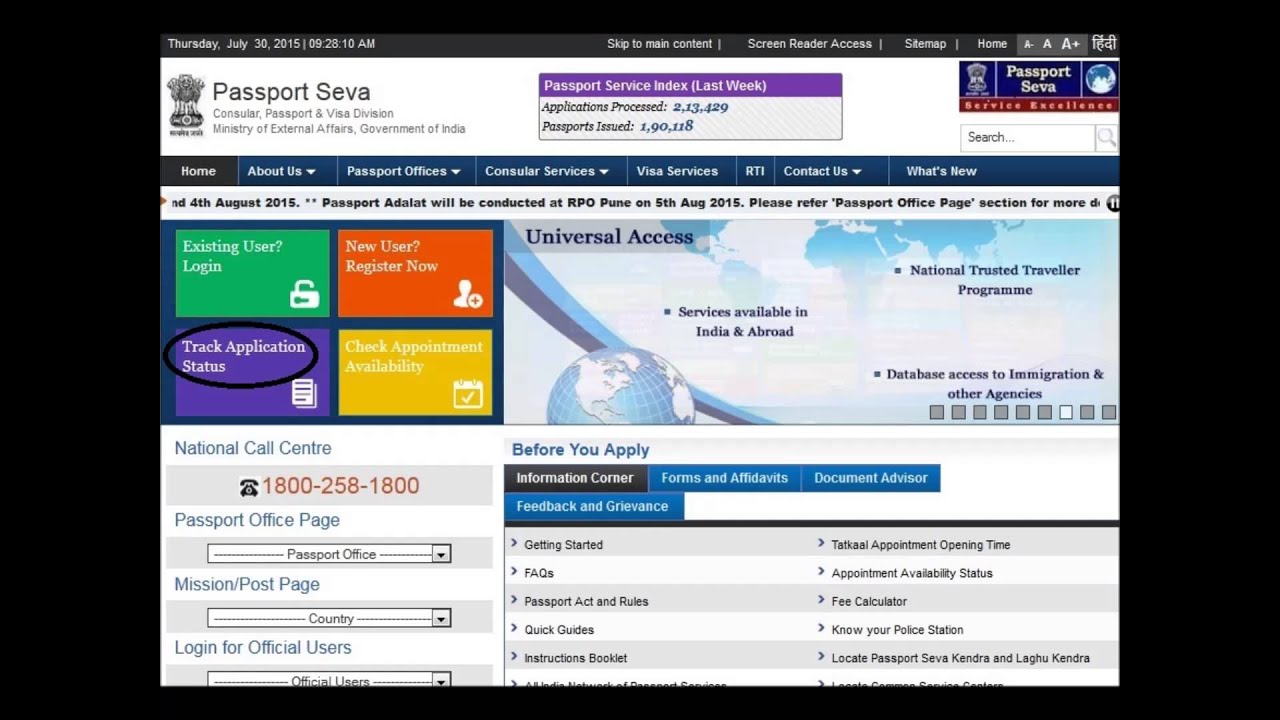The width and height of the screenshot is (1280, 720).
Task: Switch language to Hindi
Action: [1104, 44]
